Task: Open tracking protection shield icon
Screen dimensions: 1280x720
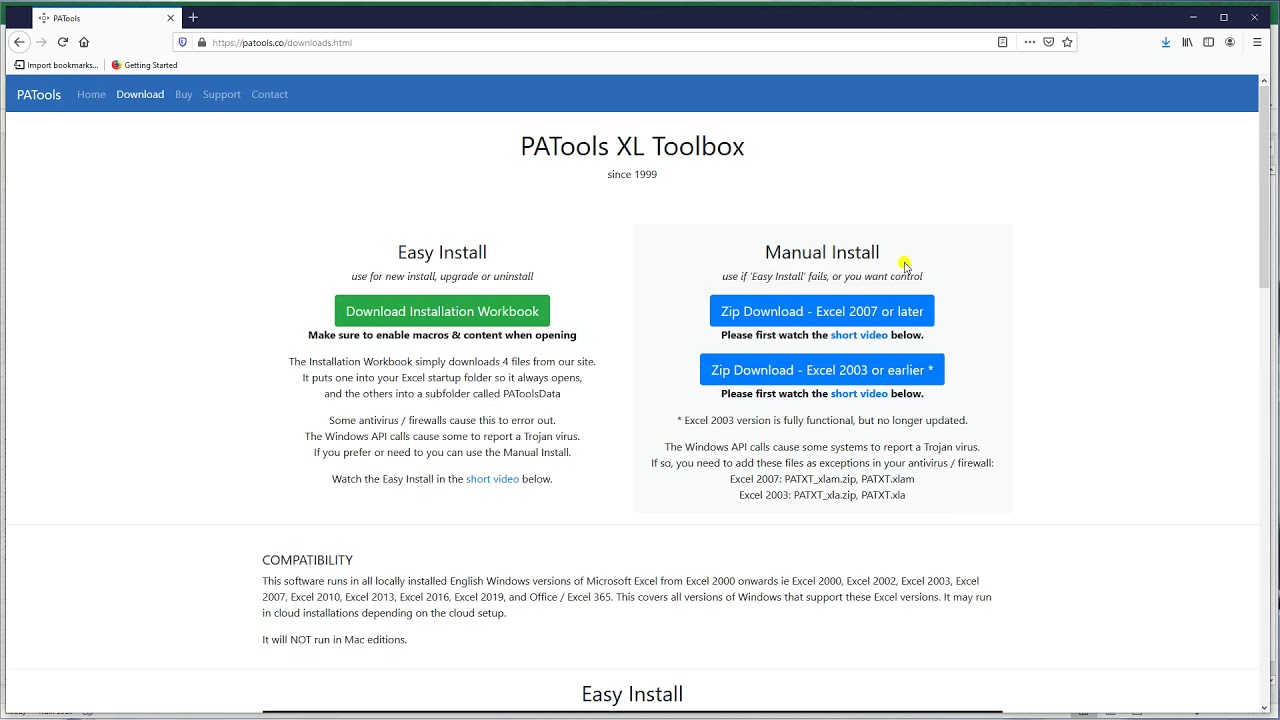Action: point(182,42)
